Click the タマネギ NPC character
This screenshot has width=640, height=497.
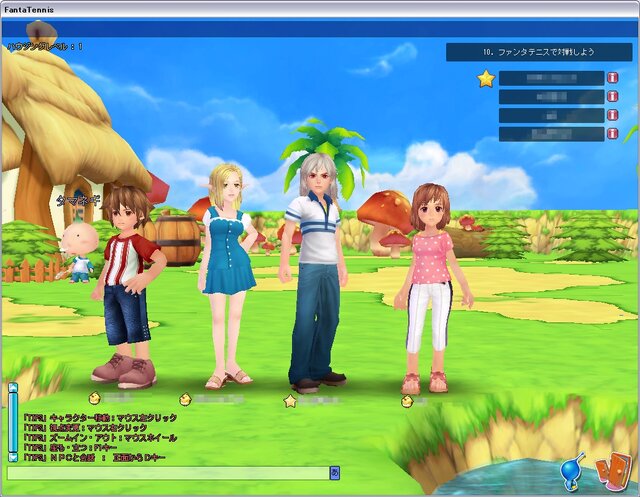point(79,253)
